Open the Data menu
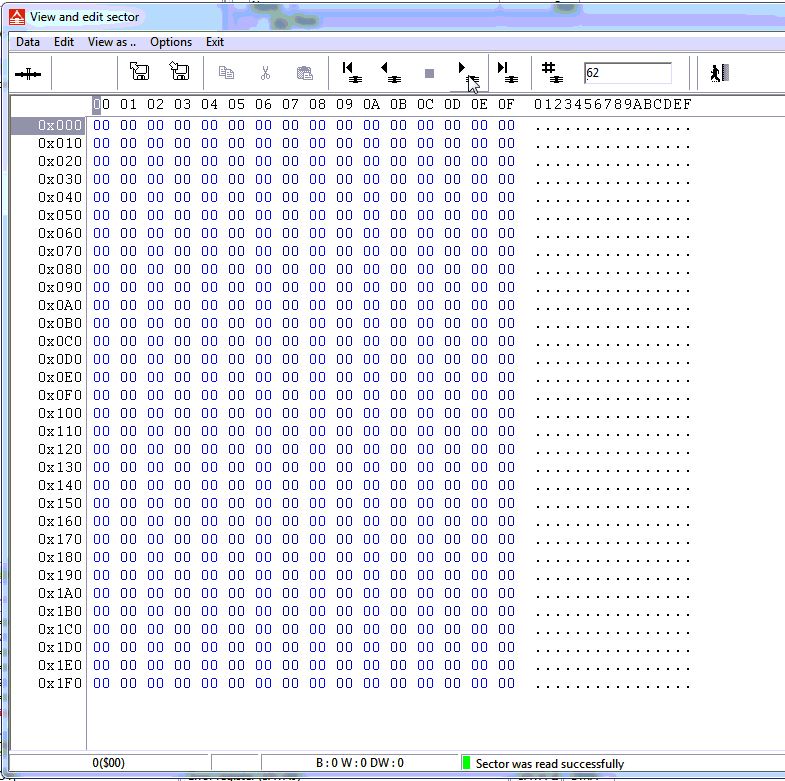785x781 pixels. pyautogui.click(x=28, y=42)
